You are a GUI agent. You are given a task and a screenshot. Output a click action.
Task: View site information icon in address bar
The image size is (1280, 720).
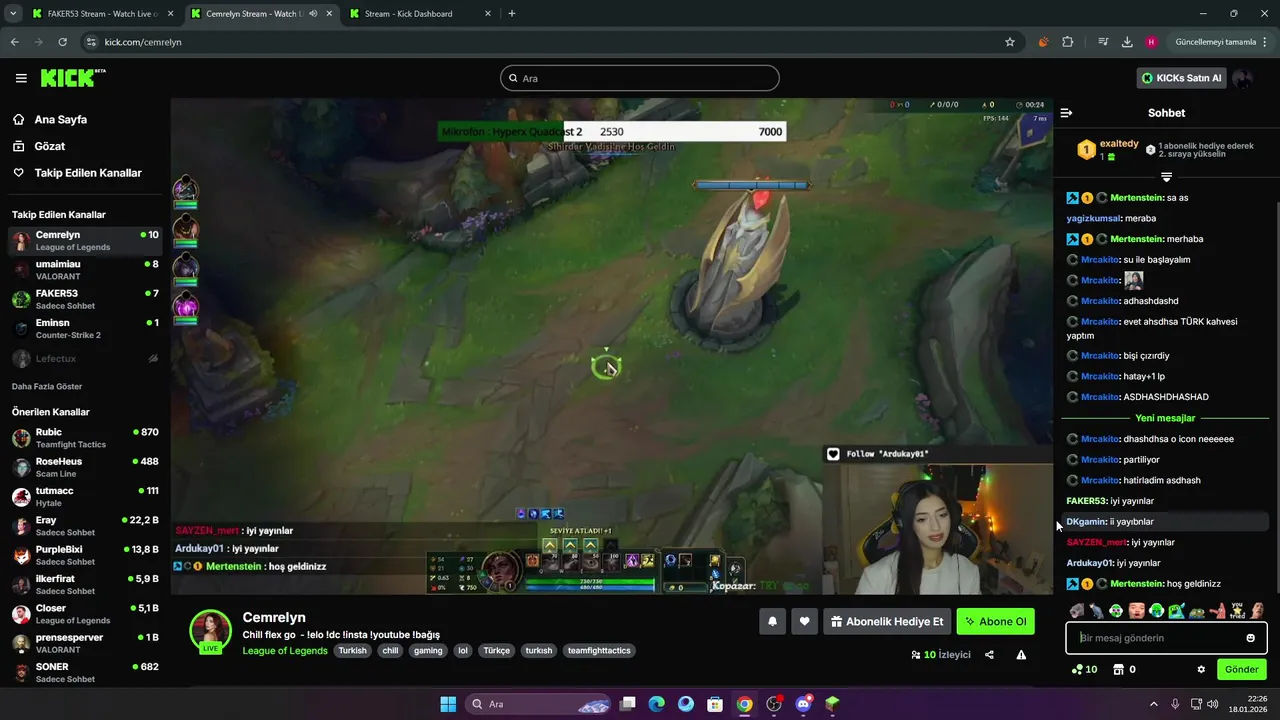91,42
